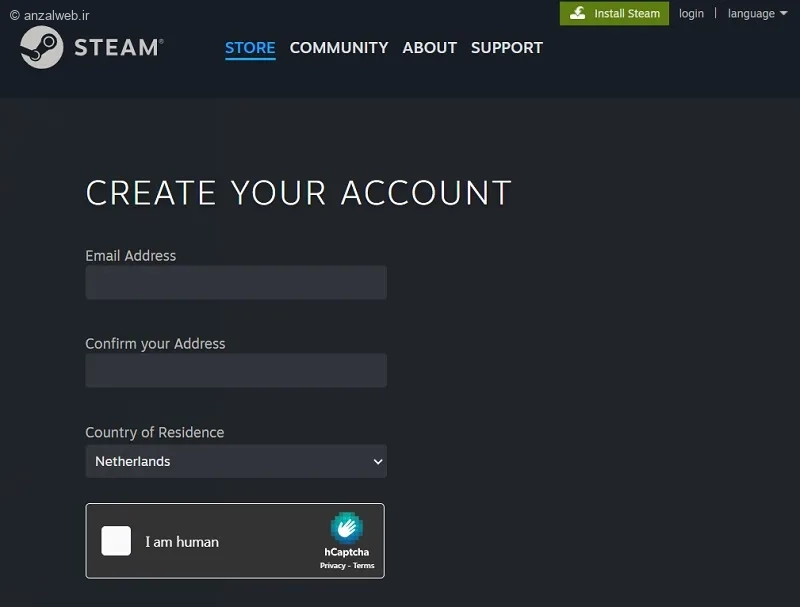
Task: Click the hCaptcha hand logo
Action: 346,527
